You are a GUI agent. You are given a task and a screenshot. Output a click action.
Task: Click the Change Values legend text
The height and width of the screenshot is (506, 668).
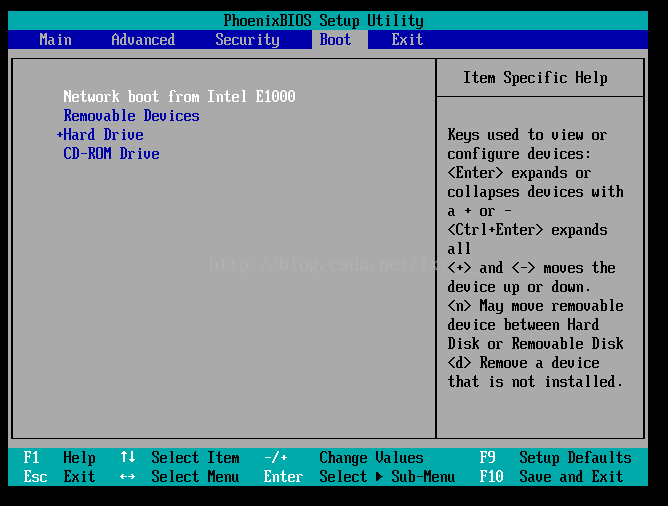pyautogui.click(x=371, y=458)
